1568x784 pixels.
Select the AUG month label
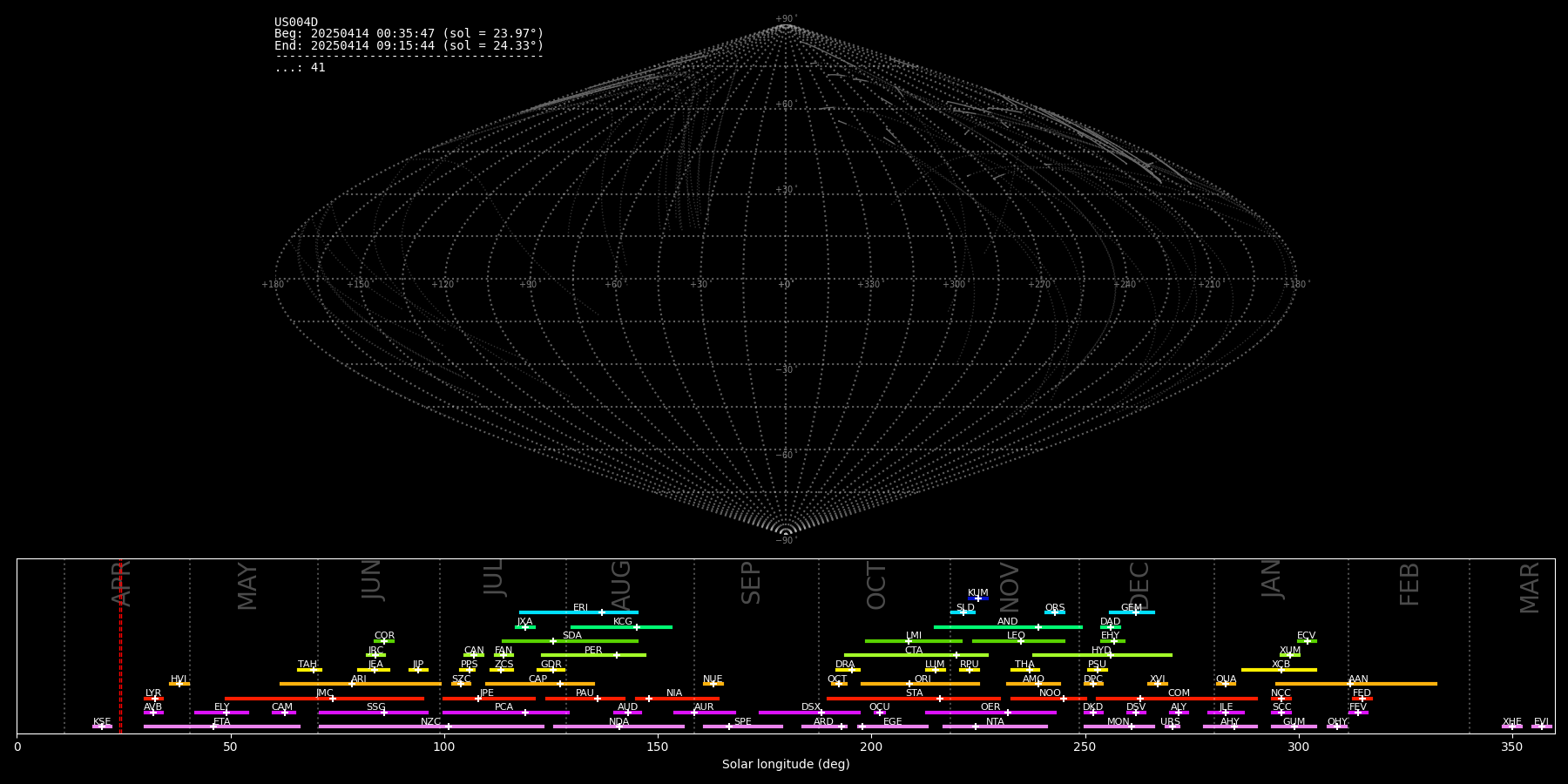[x=621, y=585]
